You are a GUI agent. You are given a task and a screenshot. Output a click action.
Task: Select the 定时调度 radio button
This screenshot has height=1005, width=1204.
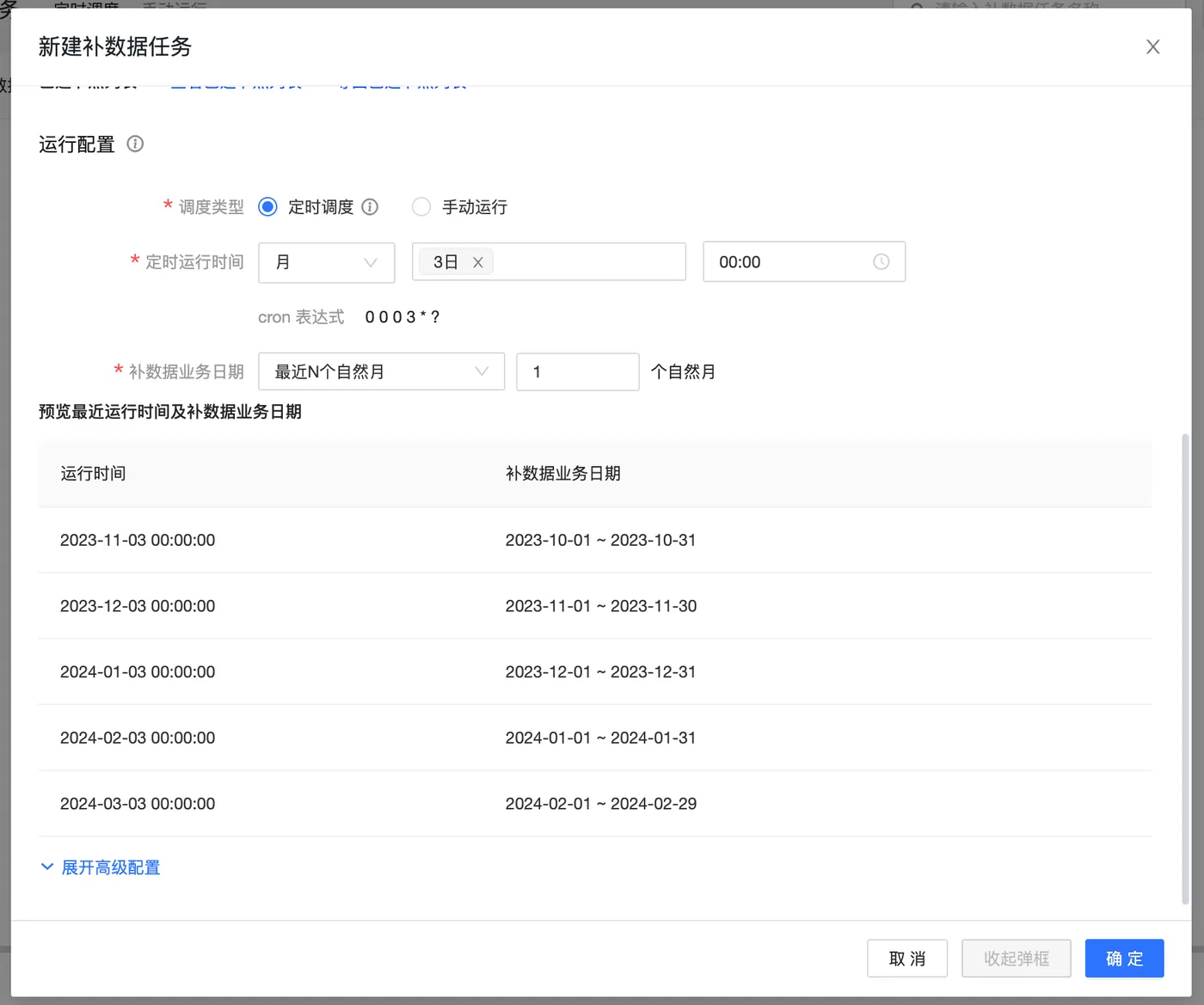267,207
